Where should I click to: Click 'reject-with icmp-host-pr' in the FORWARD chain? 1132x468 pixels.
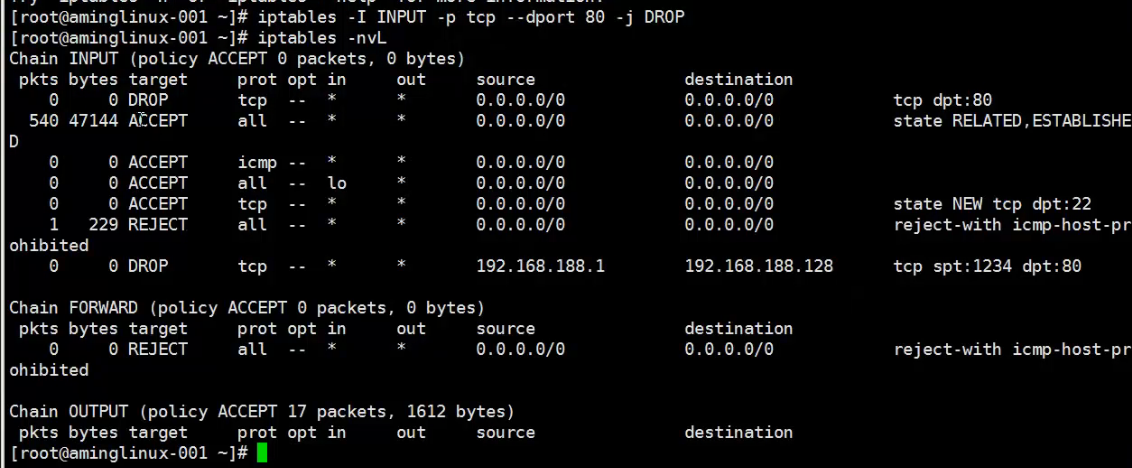point(1012,350)
